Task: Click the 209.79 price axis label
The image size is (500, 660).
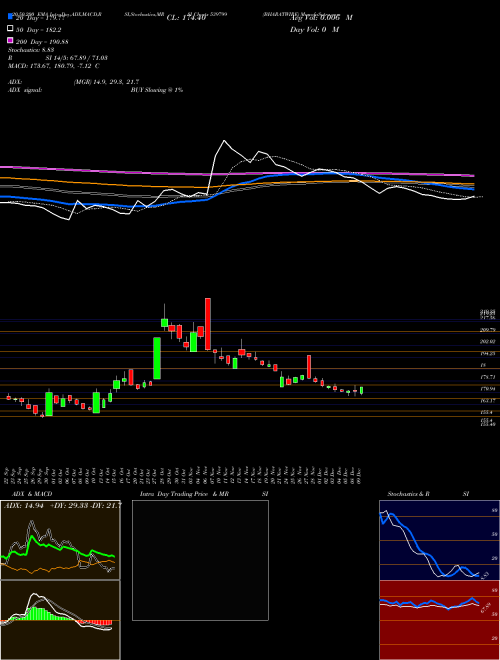Action: click(490, 330)
